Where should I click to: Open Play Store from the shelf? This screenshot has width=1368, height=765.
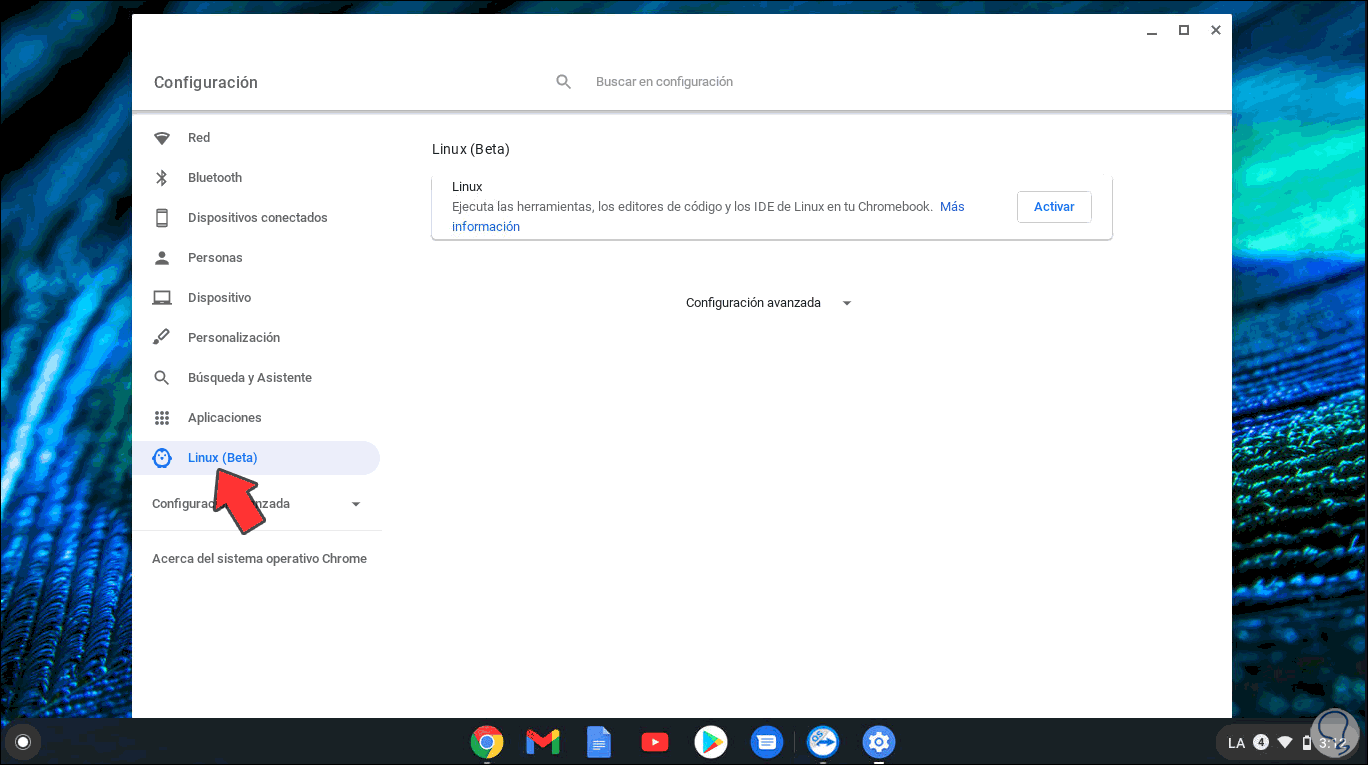click(711, 742)
